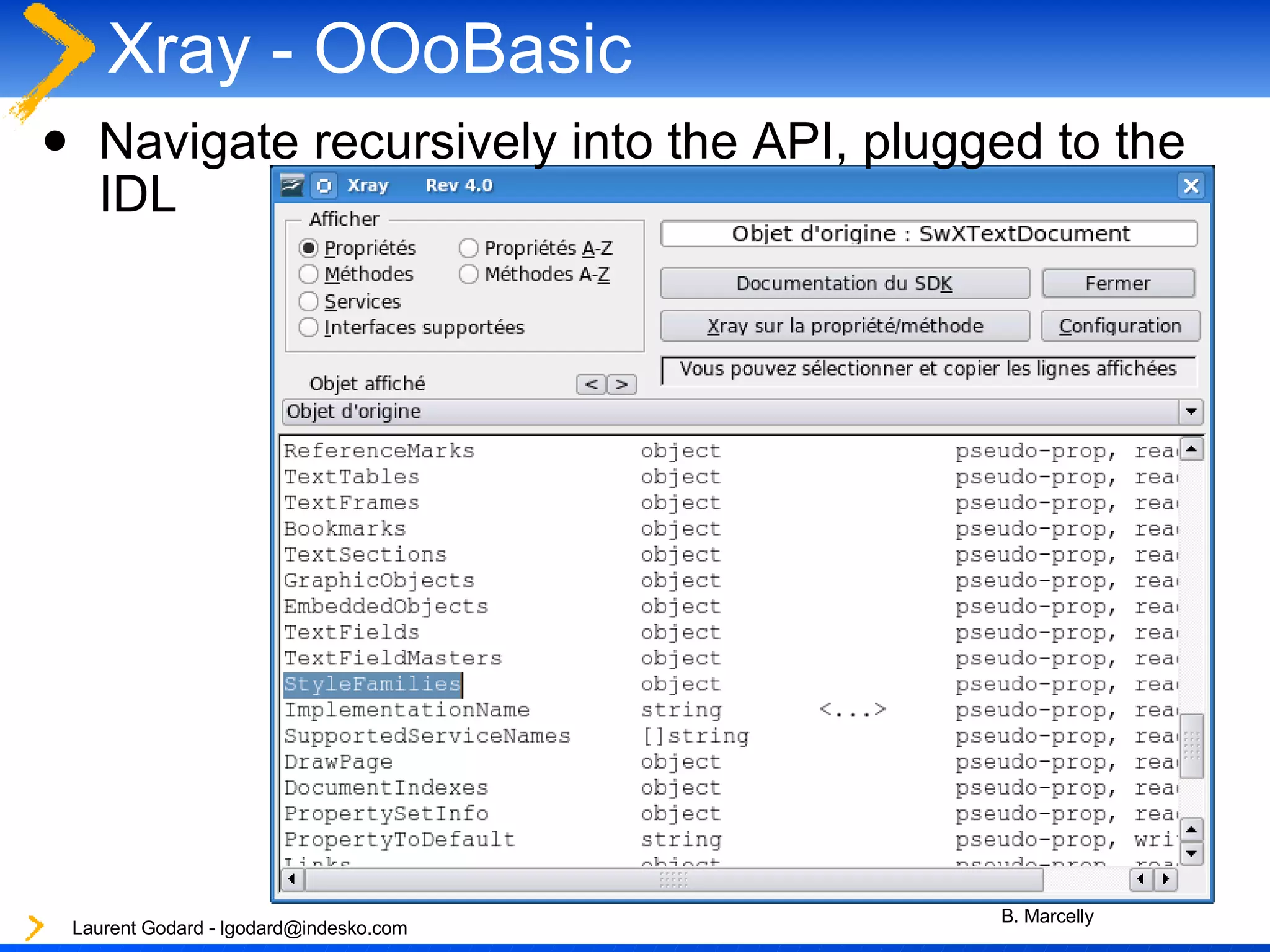1270x952 pixels.
Task: Click Xray sur la propriété/méthode button
Action: point(845,326)
